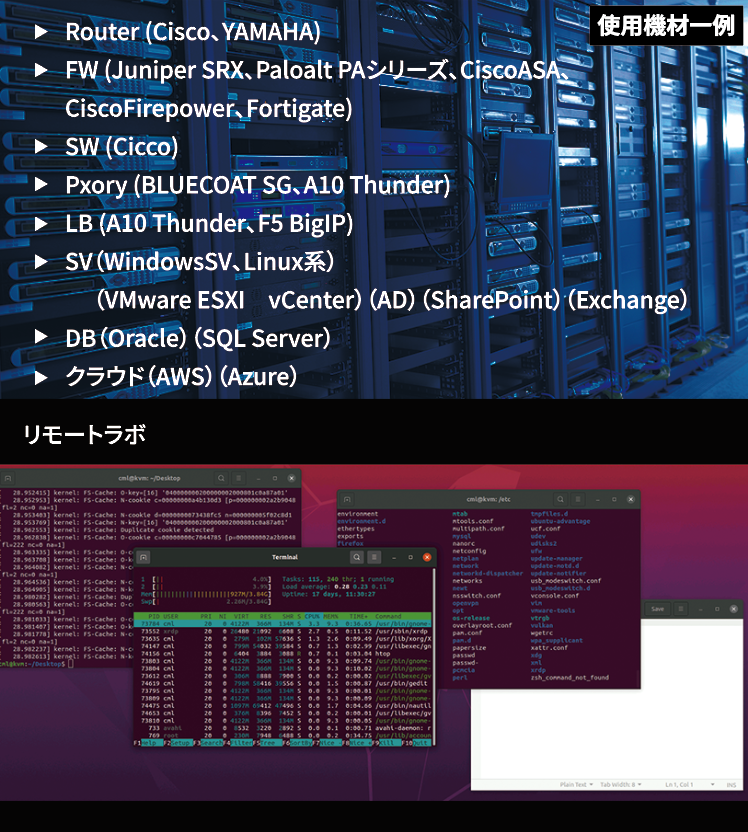Close the cml@kvm: /etc terminal window
Viewport: 748px width, 832px height.
pyautogui.click(x=631, y=499)
